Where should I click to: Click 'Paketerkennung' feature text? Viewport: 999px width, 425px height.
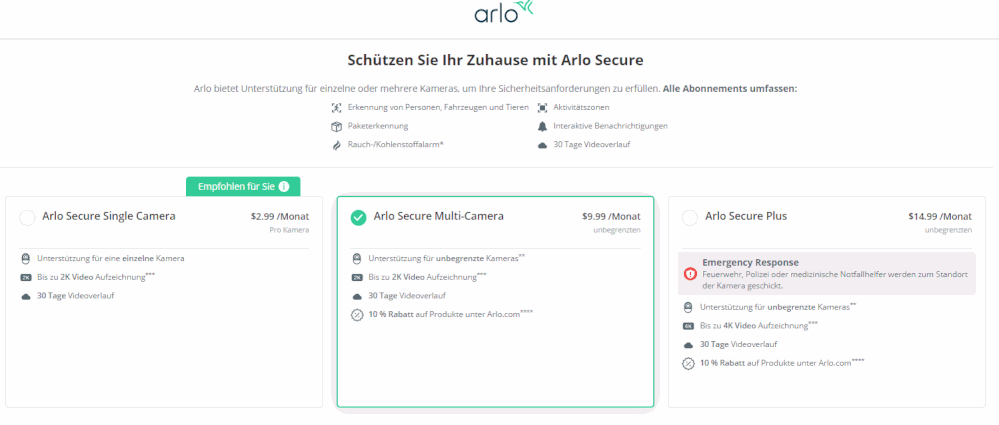coord(378,126)
